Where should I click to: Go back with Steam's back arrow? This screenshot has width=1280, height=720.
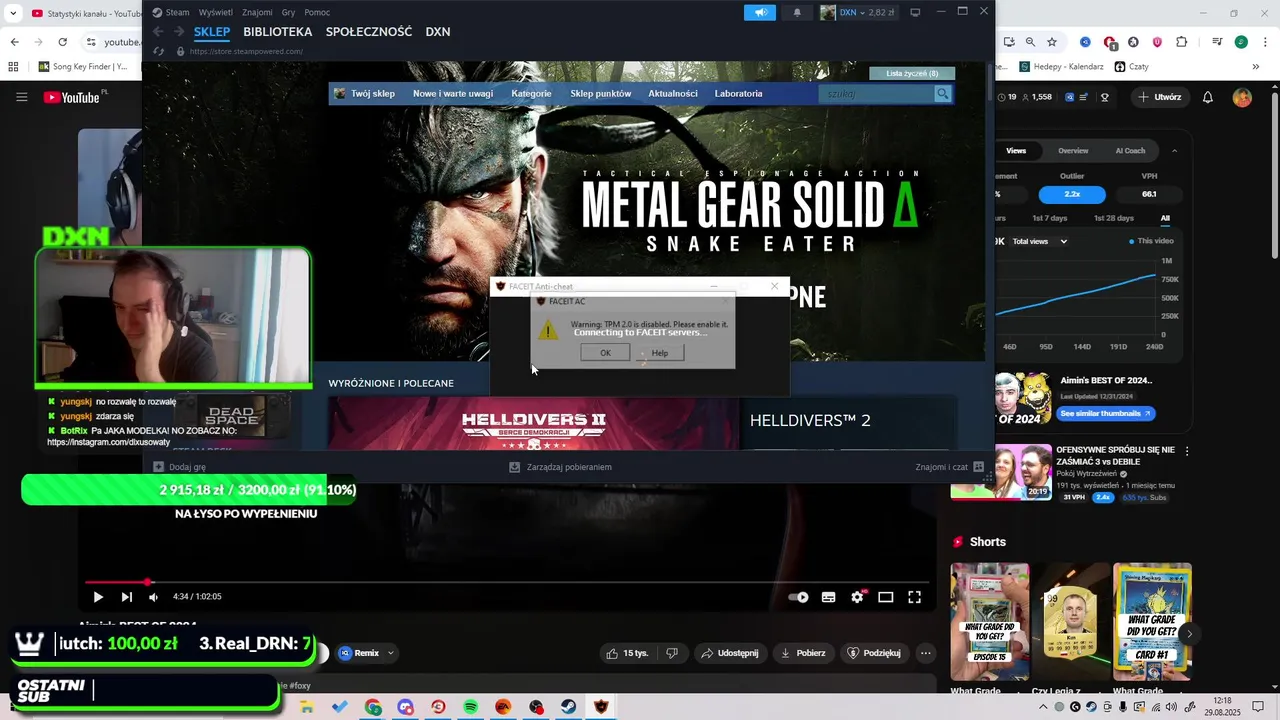(157, 32)
